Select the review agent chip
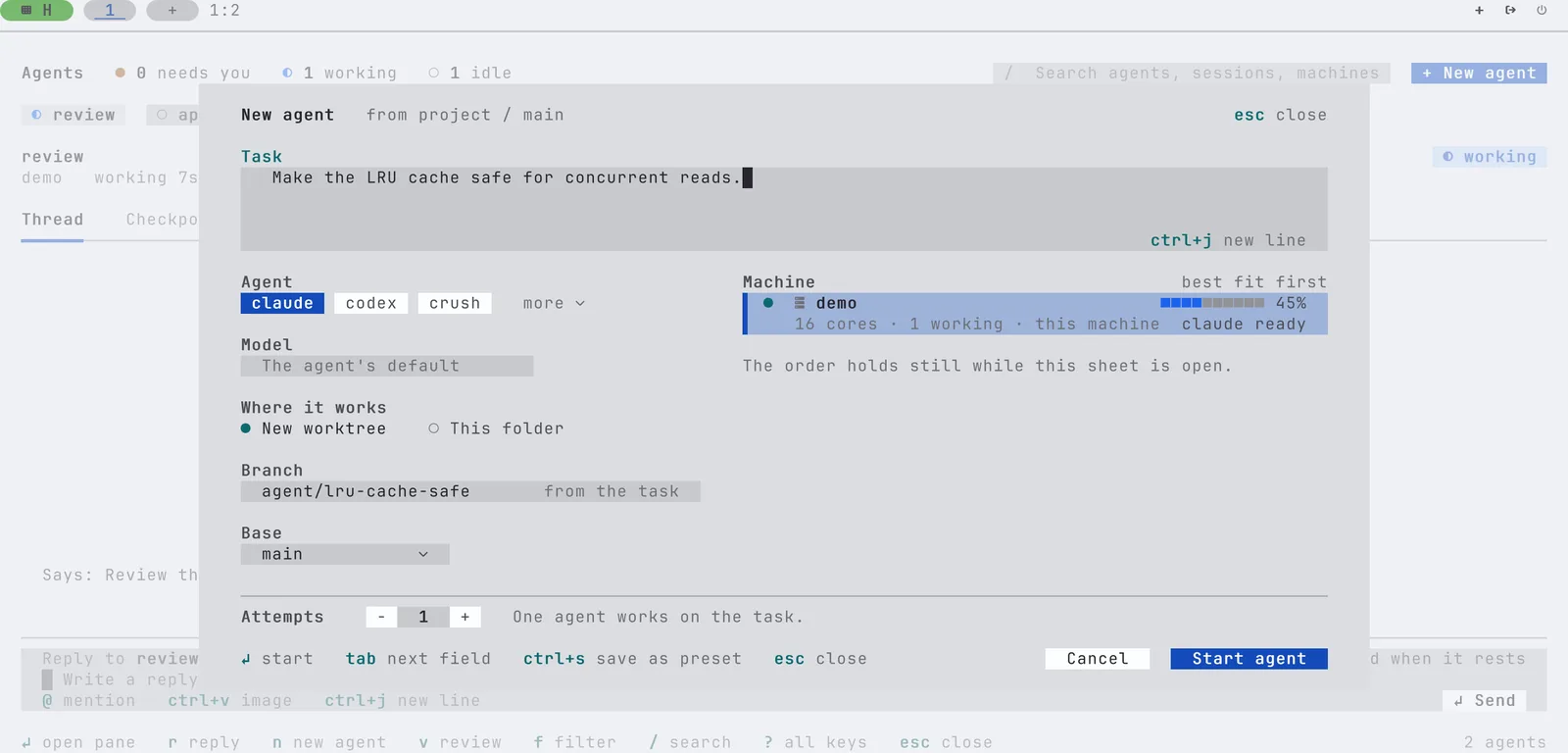Viewport: 1568px width, 753px height. [73, 115]
